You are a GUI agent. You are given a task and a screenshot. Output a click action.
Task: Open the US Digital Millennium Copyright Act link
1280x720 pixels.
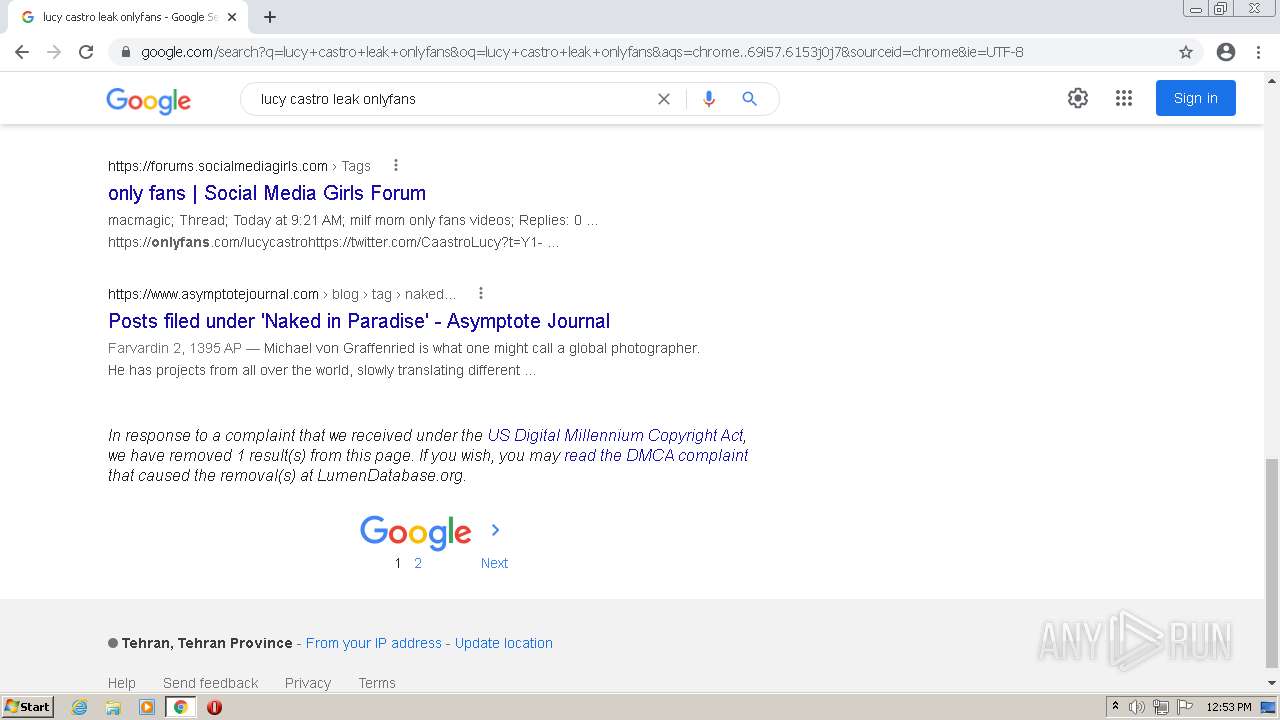(615, 435)
